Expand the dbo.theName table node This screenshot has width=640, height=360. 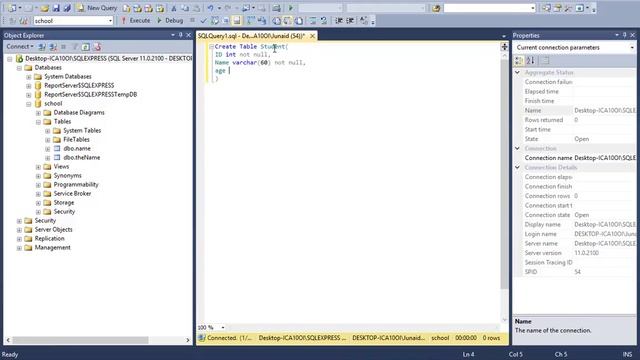[x=47, y=158]
